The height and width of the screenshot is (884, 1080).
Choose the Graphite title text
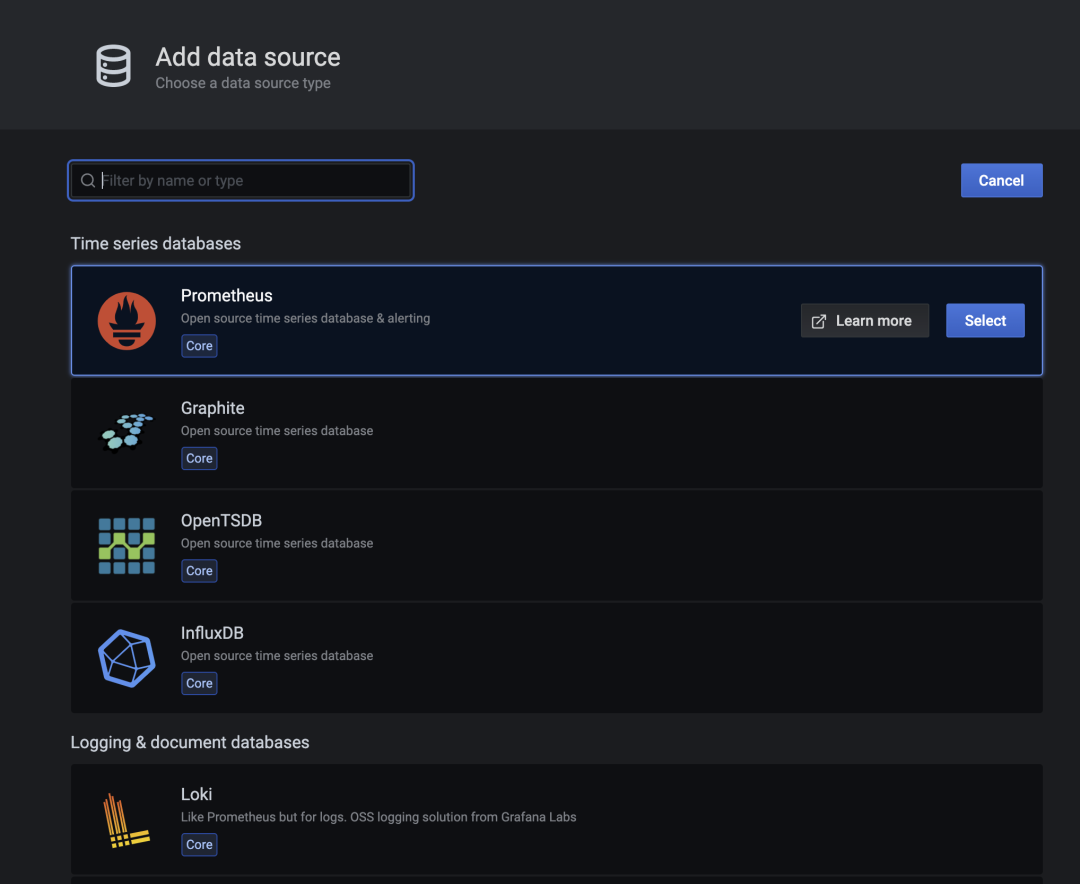point(212,408)
